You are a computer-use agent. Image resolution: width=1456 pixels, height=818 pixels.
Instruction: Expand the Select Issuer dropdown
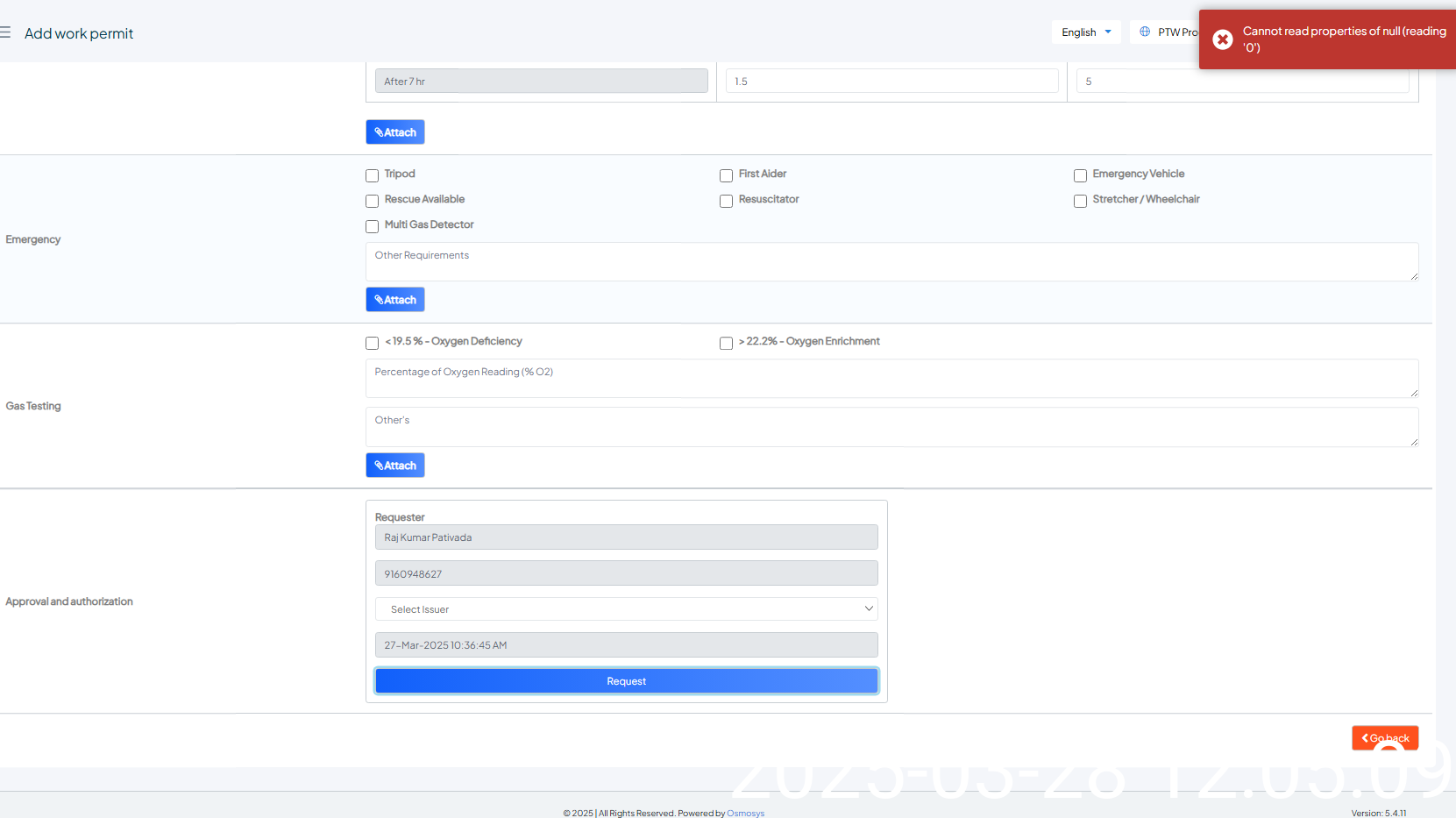point(626,609)
